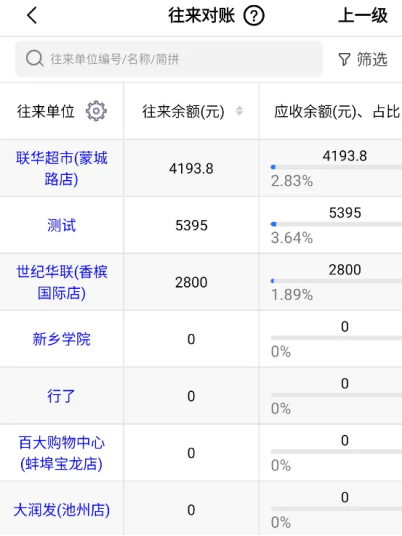Select the 应收余额(元)、占比 column header

click(337, 111)
